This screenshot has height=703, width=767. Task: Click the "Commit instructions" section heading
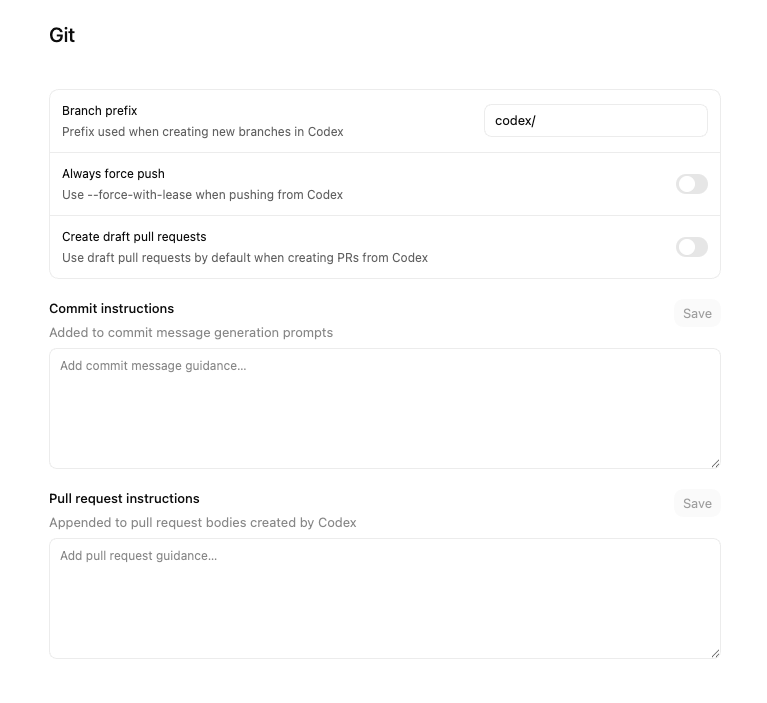[x=111, y=309]
